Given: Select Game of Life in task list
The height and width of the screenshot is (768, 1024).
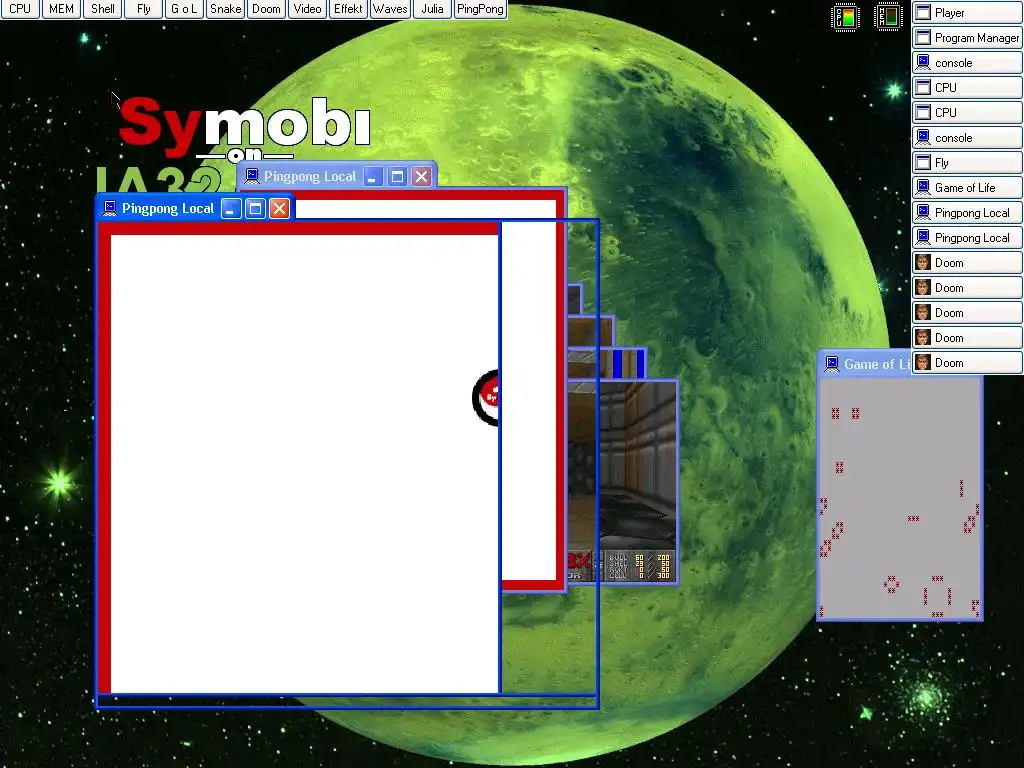Looking at the screenshot, I should (x=967, y=187).
